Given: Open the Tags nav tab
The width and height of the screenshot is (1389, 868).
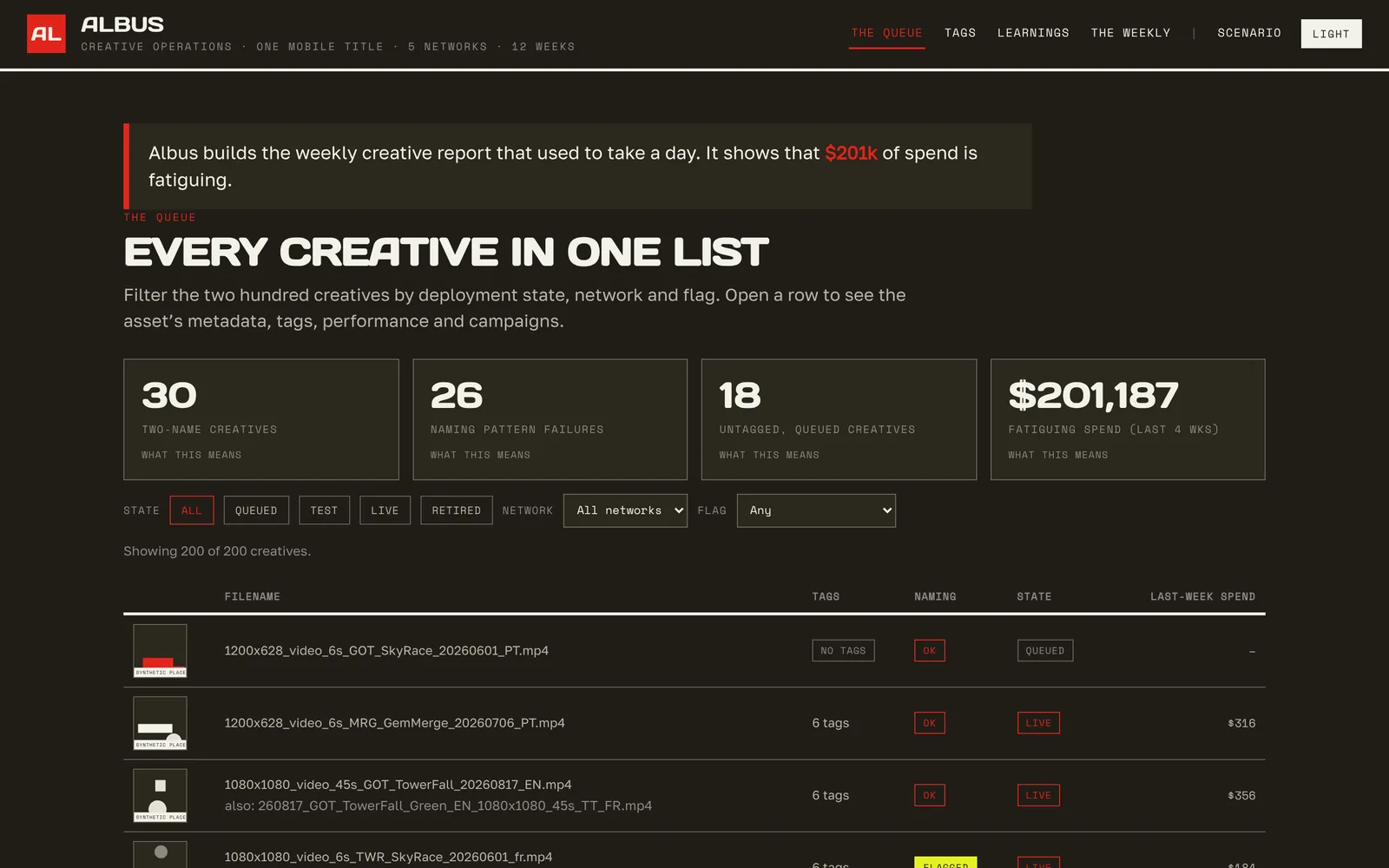Looking at the screenshot, I should [x=960, y=33].
